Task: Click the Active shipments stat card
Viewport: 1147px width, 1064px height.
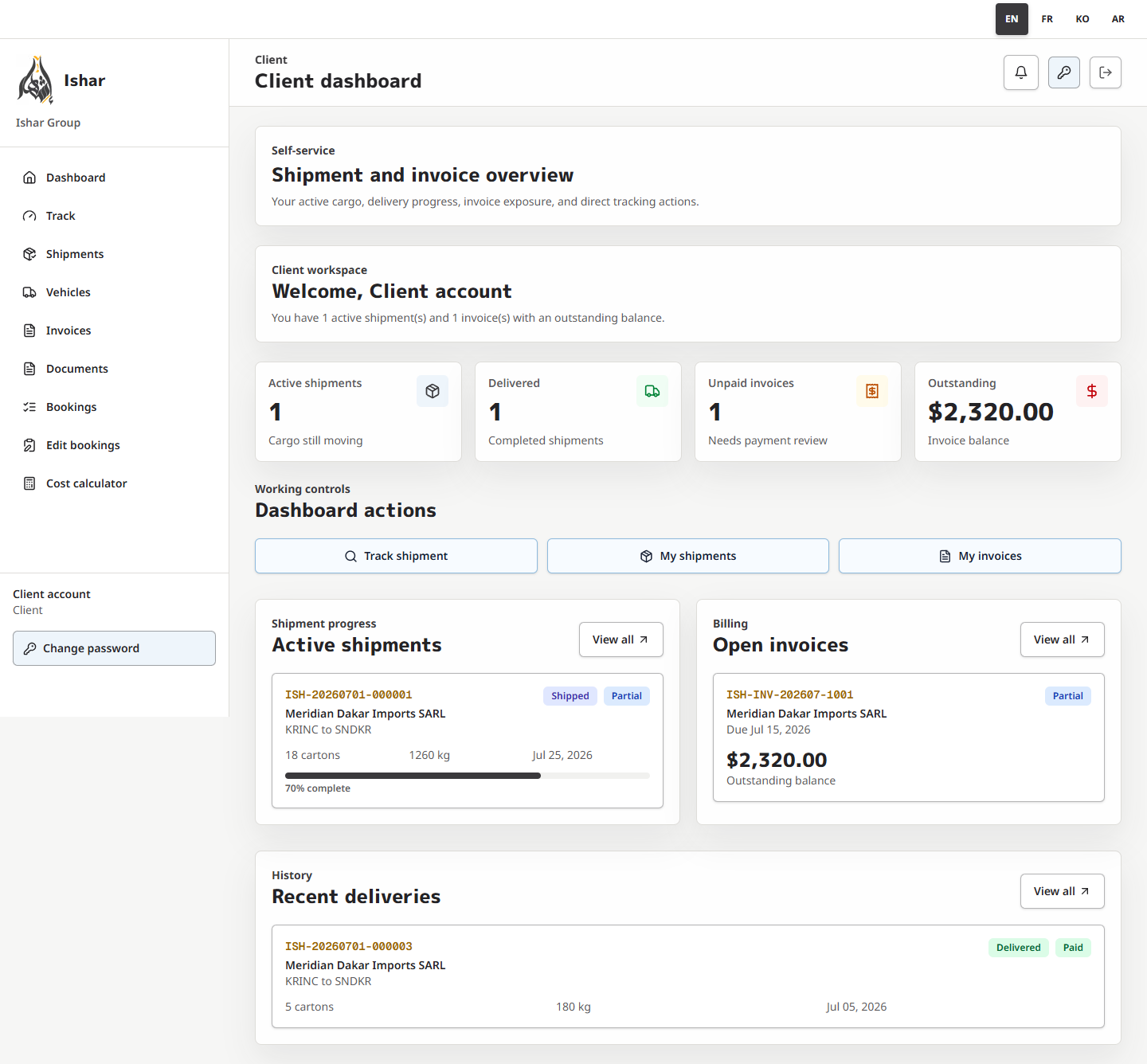Action: pyautogui.click(x=358, y=412)
